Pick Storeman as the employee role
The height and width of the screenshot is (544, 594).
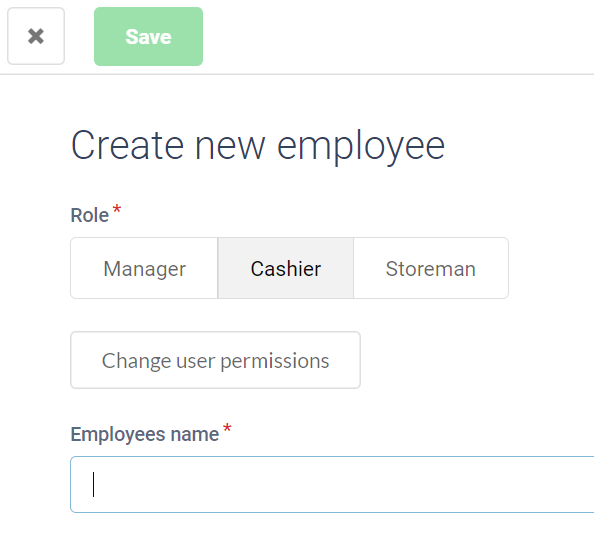[431, 268]
